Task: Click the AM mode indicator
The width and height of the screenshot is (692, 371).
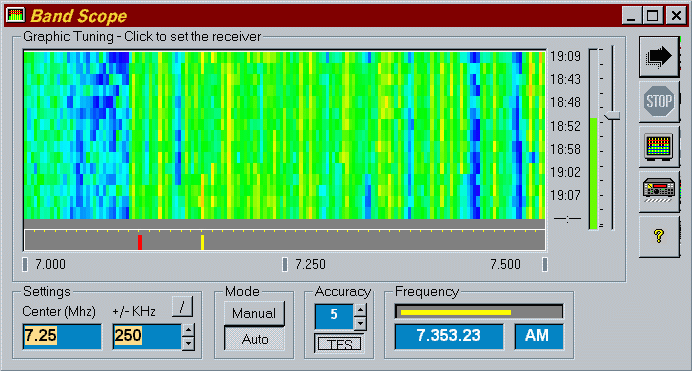Action: [x=539, y=337]
